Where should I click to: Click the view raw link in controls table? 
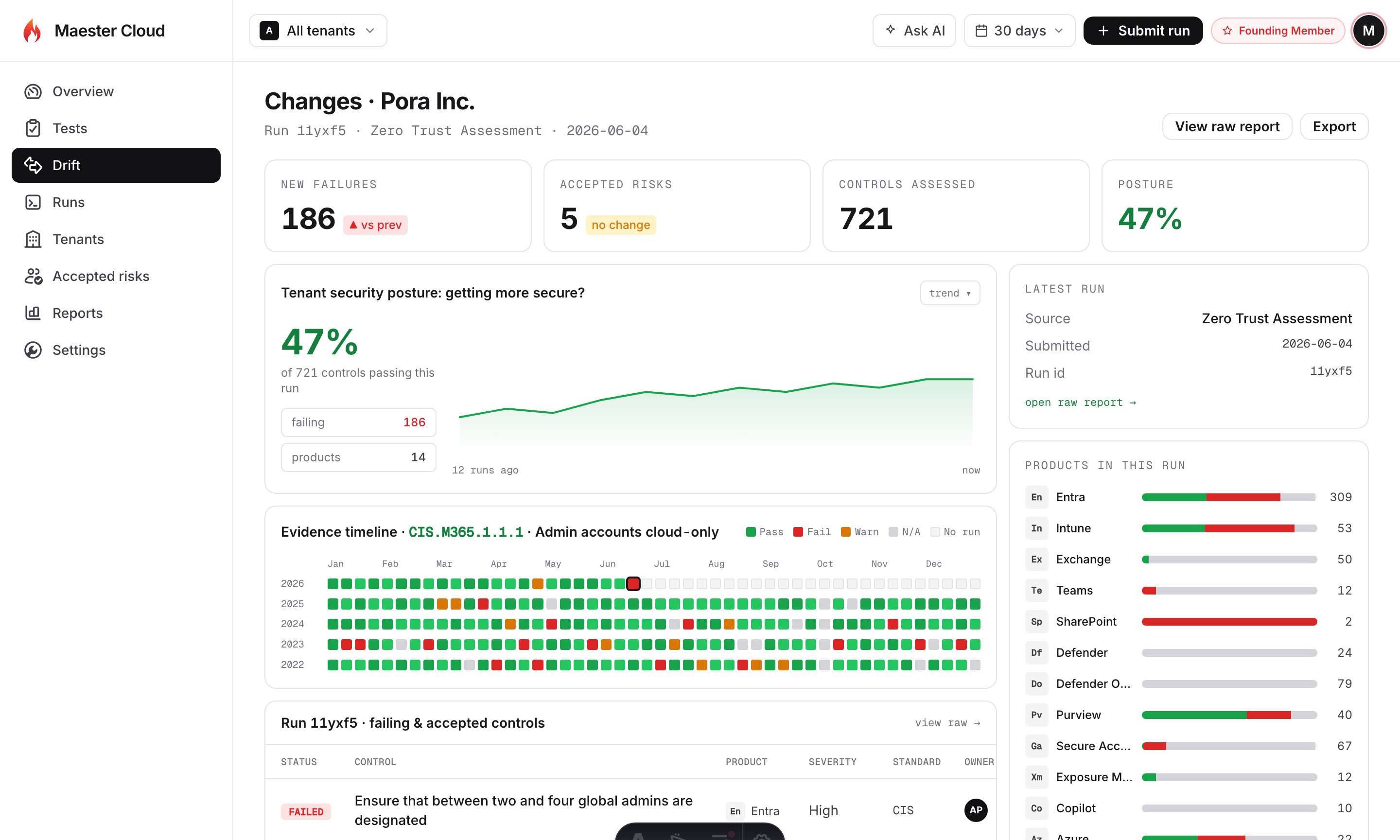click(947, 723)
